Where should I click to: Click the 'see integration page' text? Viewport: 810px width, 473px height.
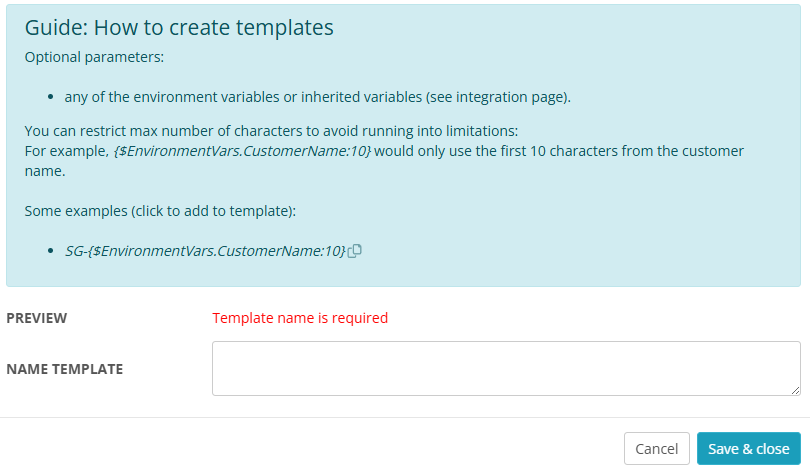point(496,97)
